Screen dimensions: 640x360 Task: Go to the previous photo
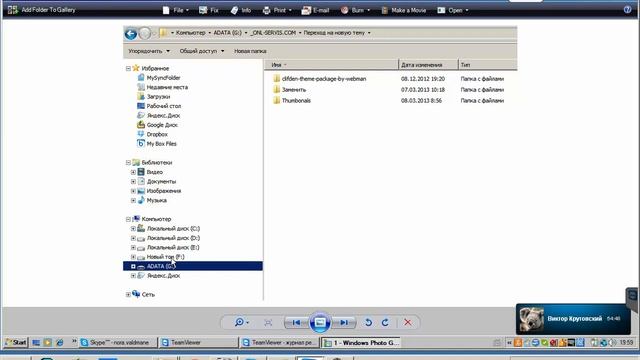[296, 322]
